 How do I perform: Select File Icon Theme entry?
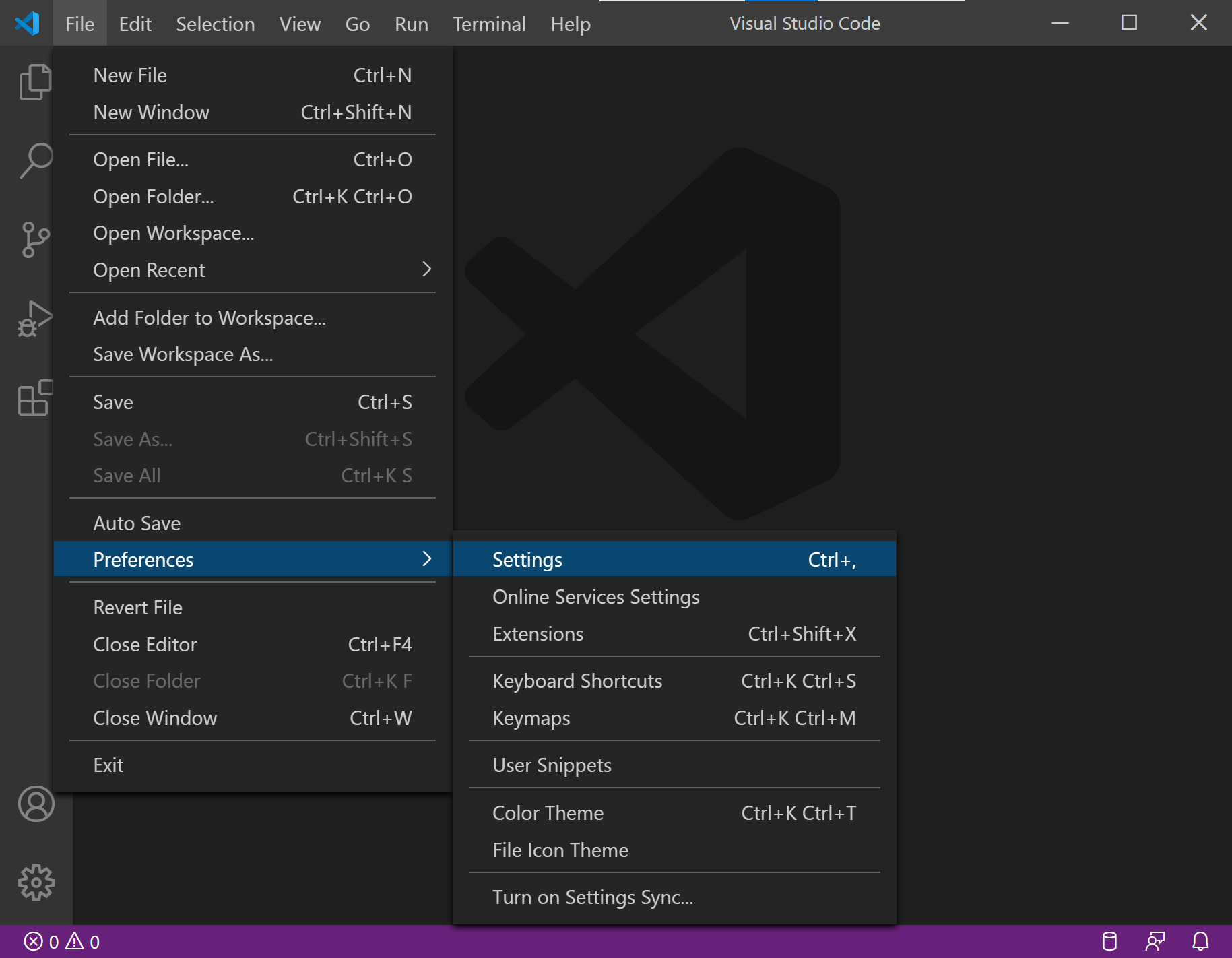[x=674, y=850]
